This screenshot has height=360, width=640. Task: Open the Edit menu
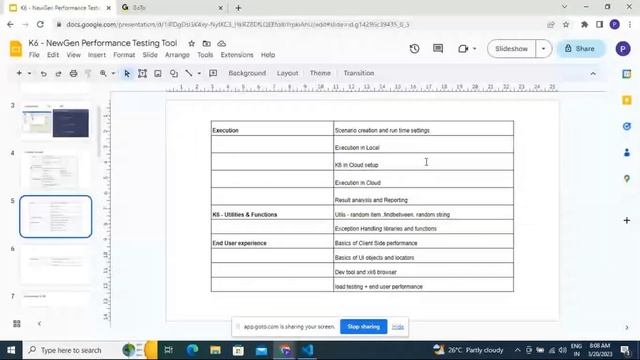point(53,55)
